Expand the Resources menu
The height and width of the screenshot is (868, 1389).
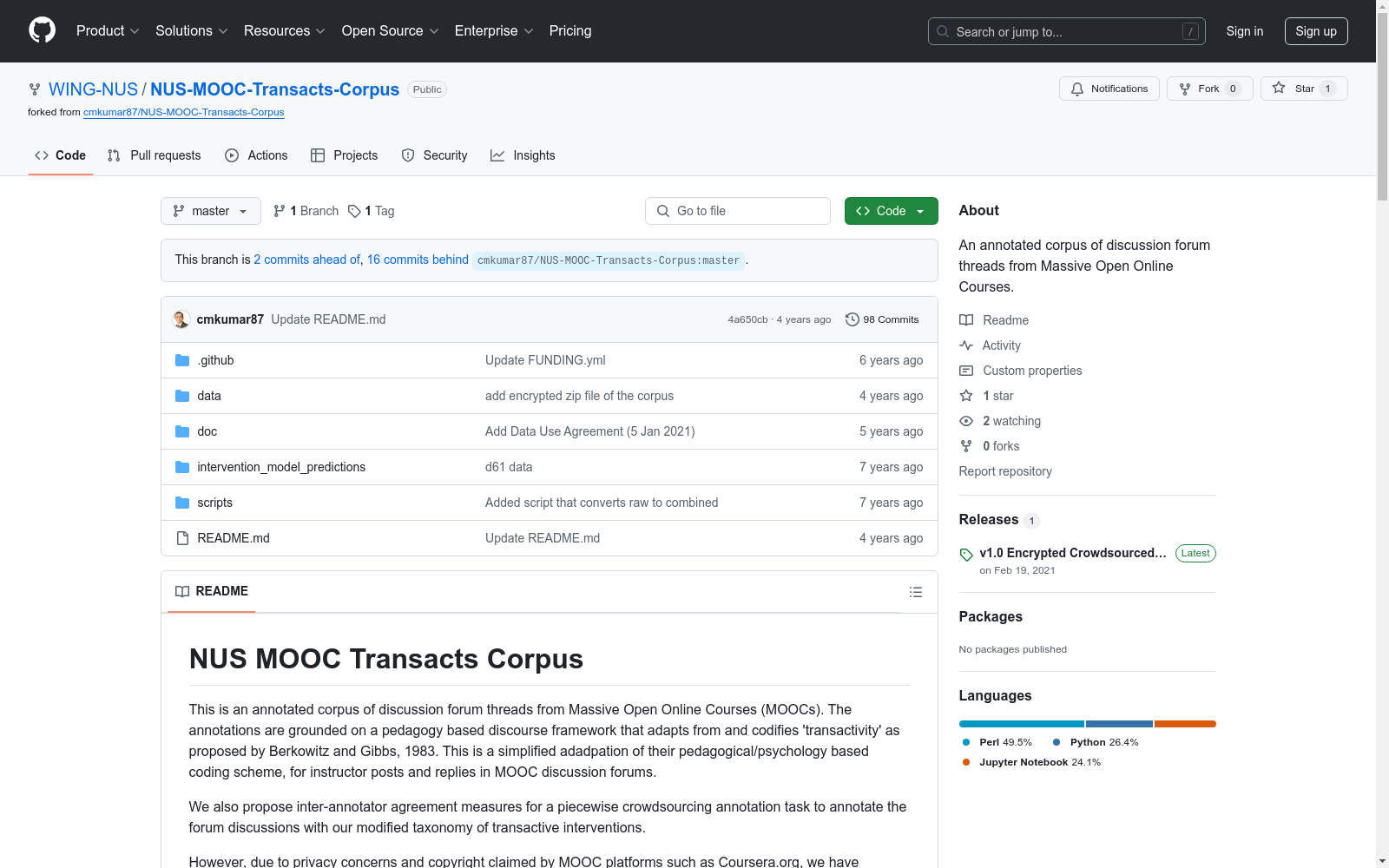coord(285,31)
